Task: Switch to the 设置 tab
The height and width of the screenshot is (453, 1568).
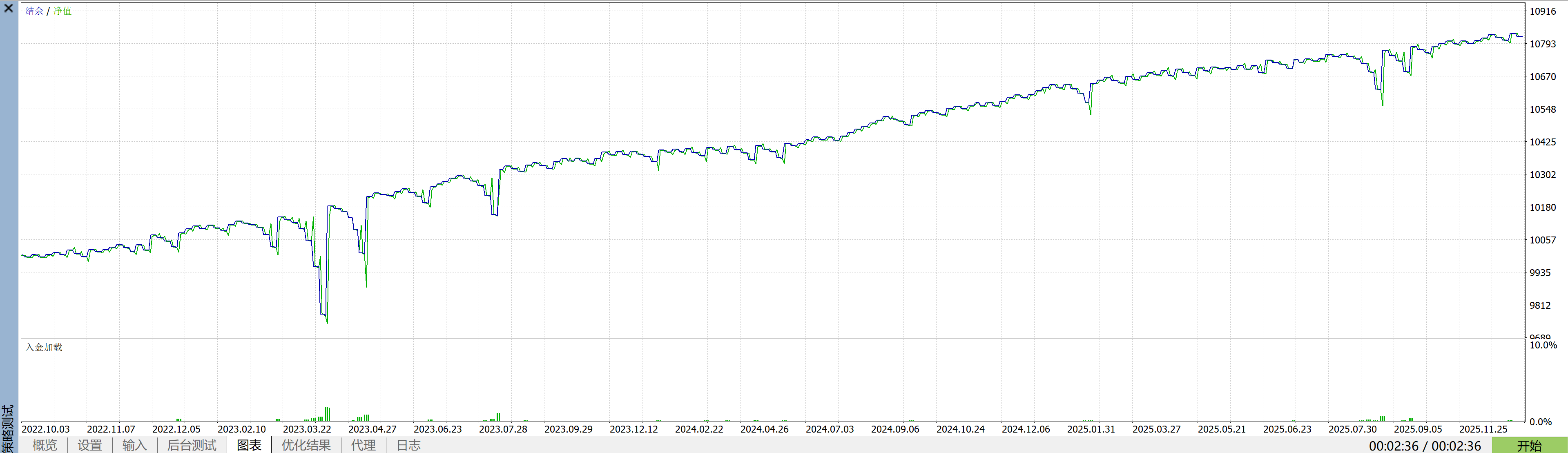Action: (x=89, y=445)
